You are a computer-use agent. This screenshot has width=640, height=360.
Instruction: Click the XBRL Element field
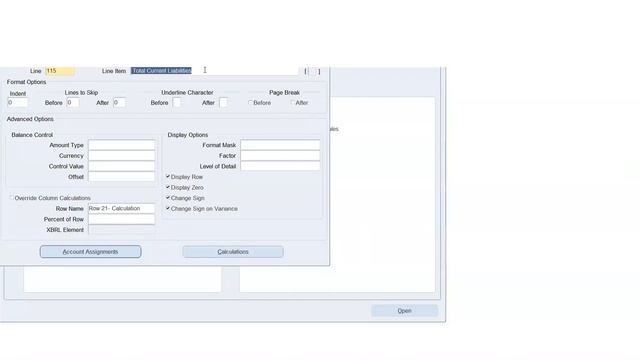(x=122, y=230)
